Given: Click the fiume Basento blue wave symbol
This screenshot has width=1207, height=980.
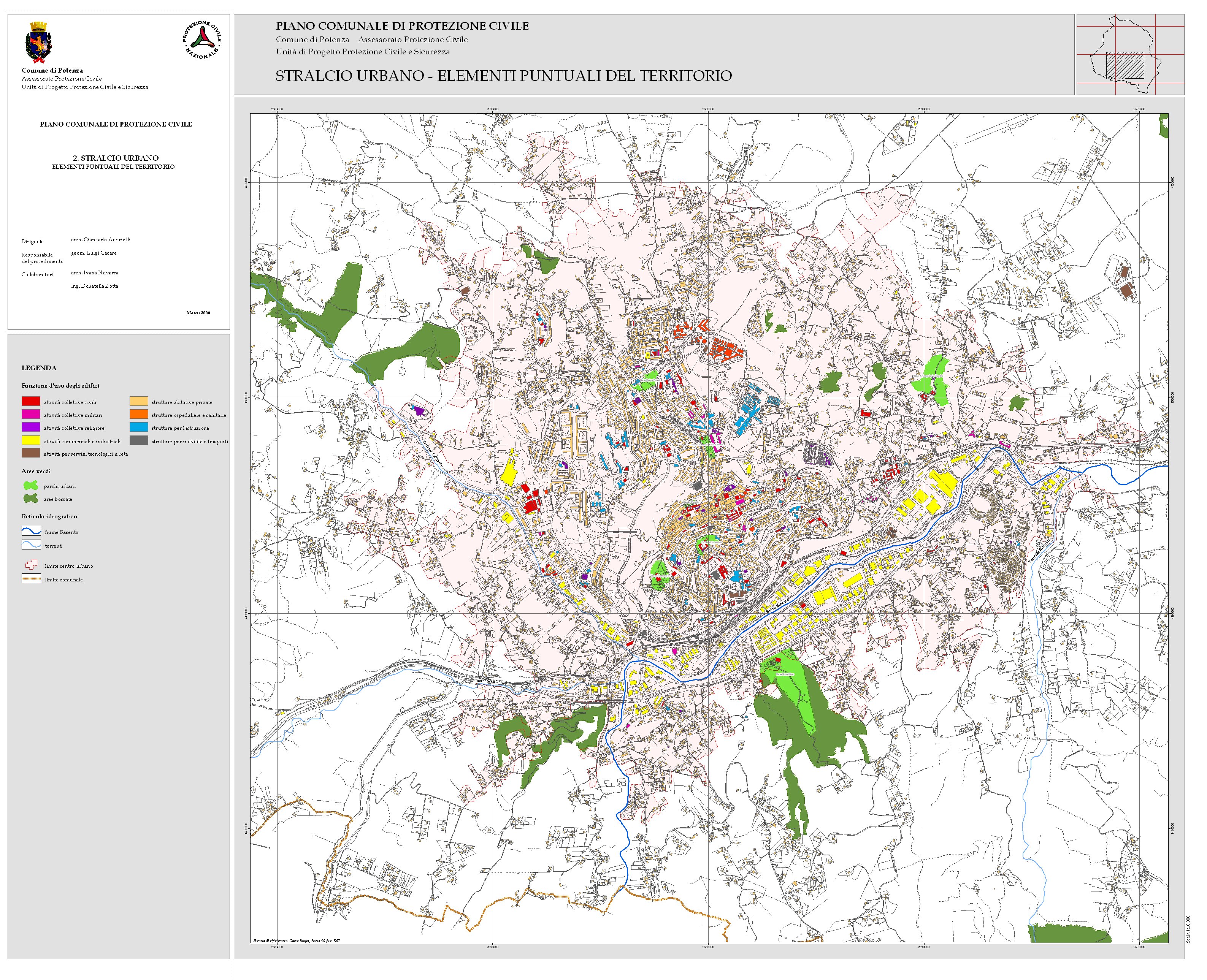Looking at the screenshot, I should (31, 531).
